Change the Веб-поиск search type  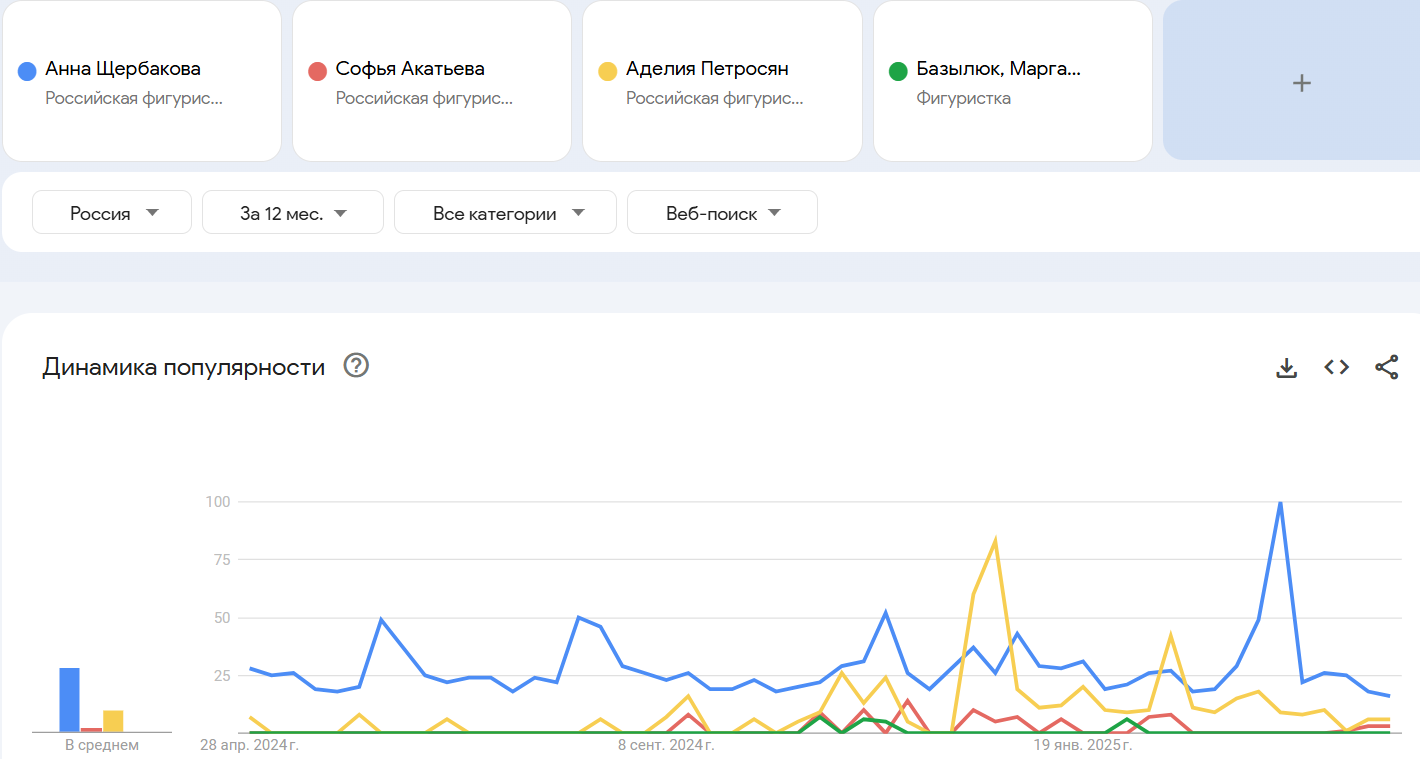click(x=722, y=213)
